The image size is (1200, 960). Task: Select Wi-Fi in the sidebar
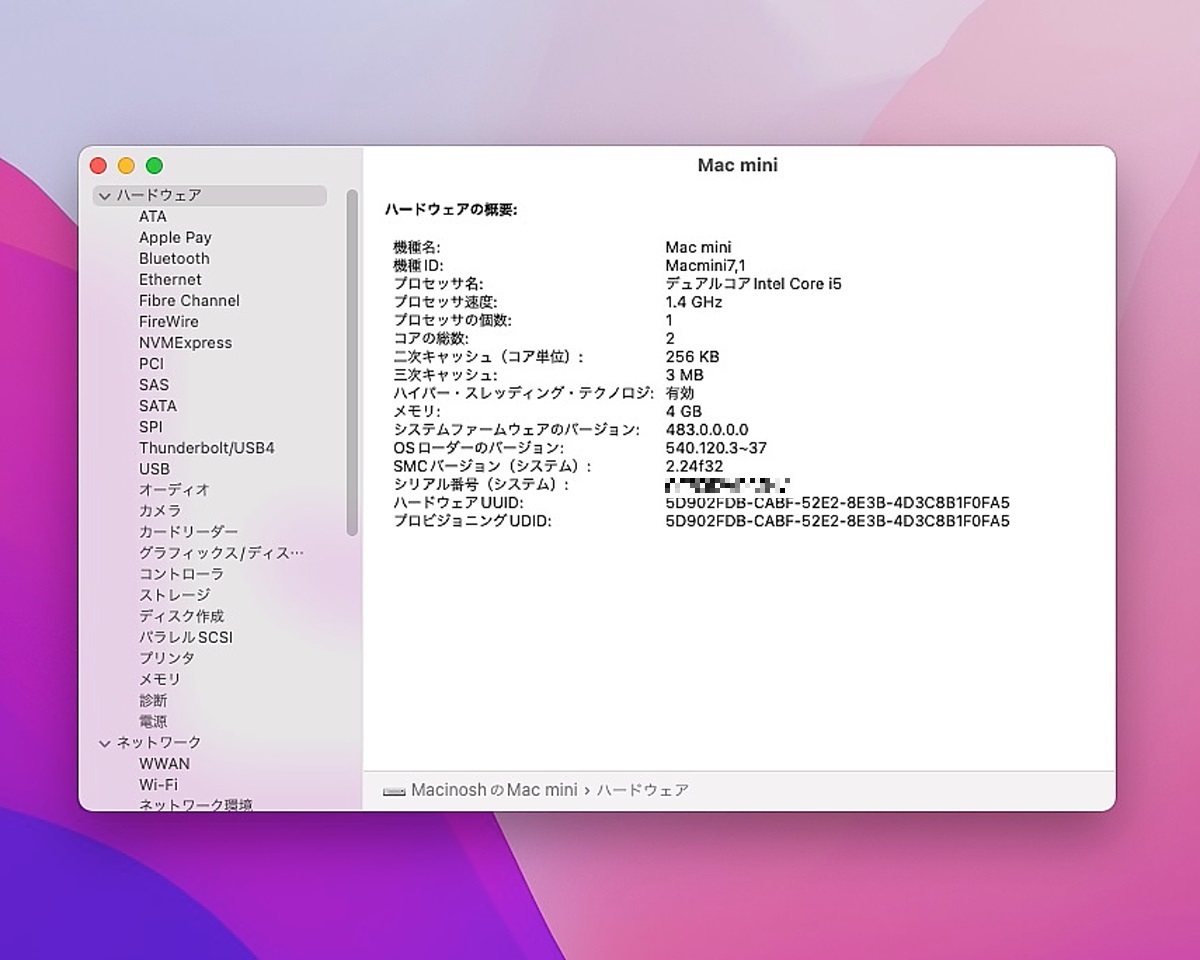158,785
